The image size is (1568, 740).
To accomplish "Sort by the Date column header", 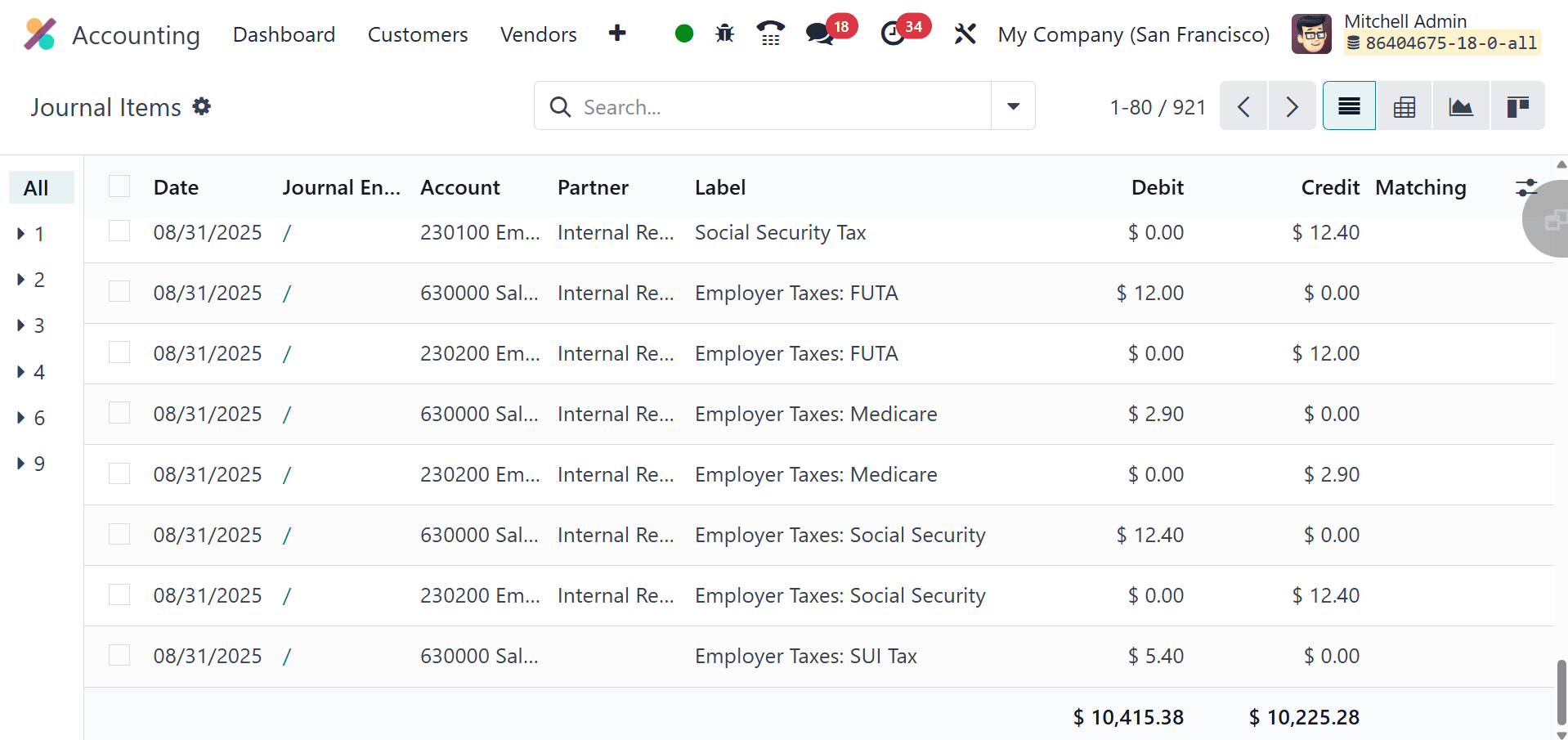I will (x=176, y=187).
